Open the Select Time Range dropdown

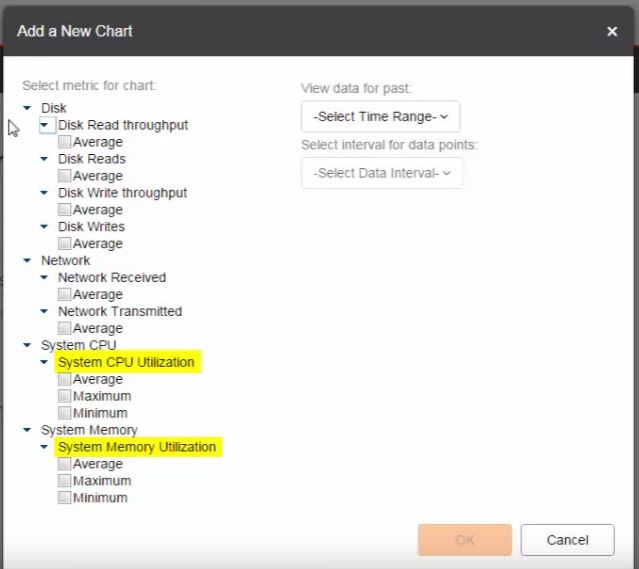[x=381, y=117]
